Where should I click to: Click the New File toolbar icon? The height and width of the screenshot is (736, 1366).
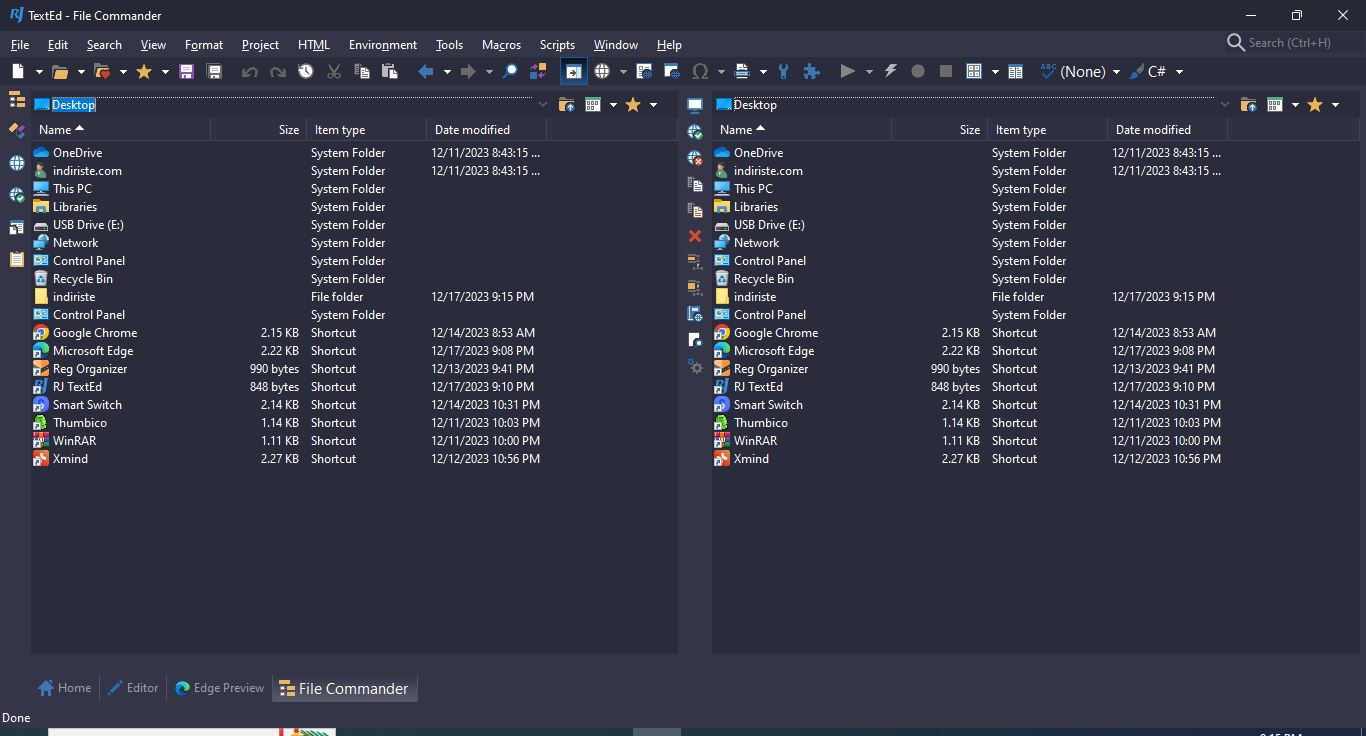pyautogui.click(x=18, y=72)
